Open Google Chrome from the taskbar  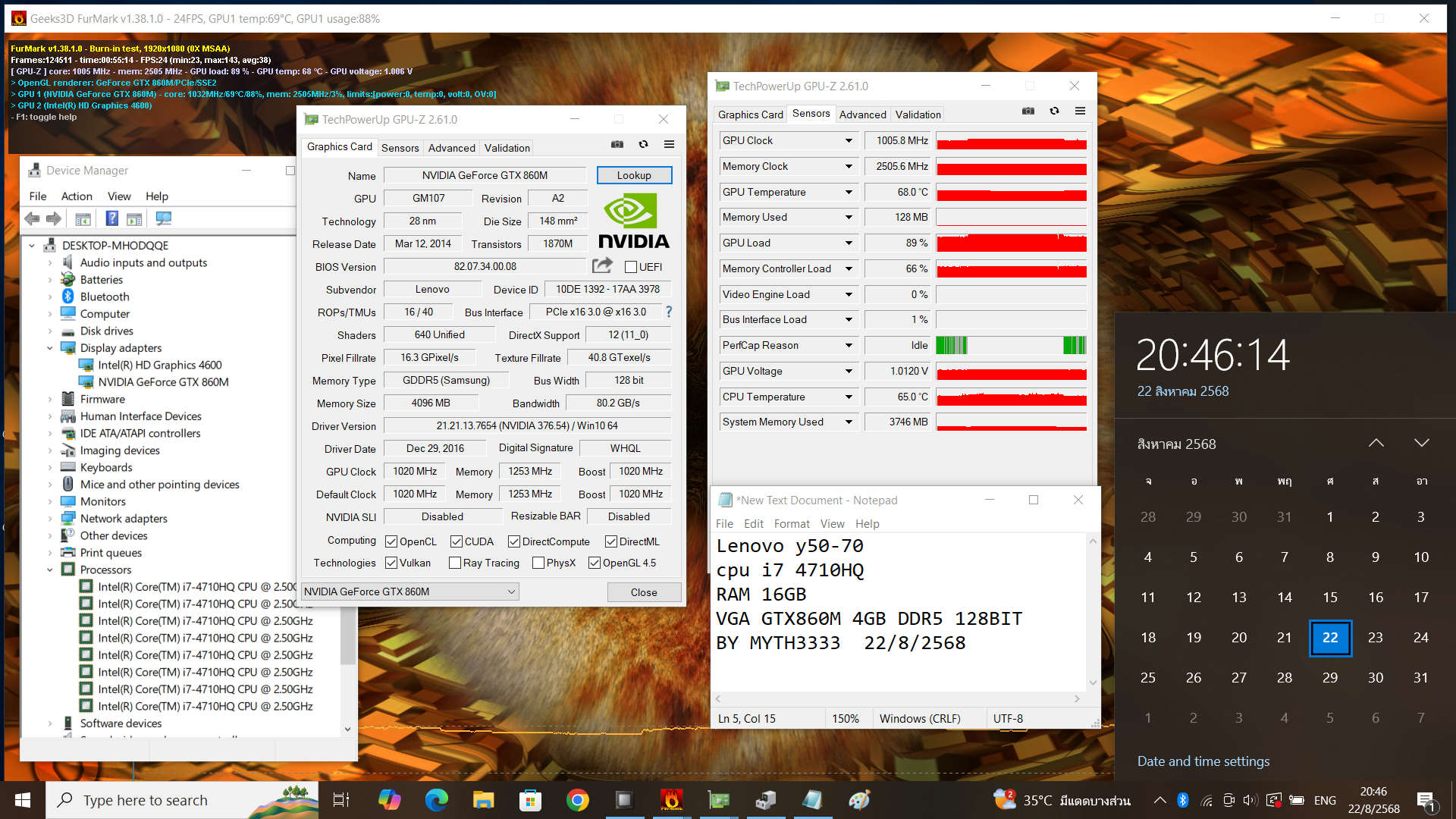pyautogui.click(x=577, y=799)
